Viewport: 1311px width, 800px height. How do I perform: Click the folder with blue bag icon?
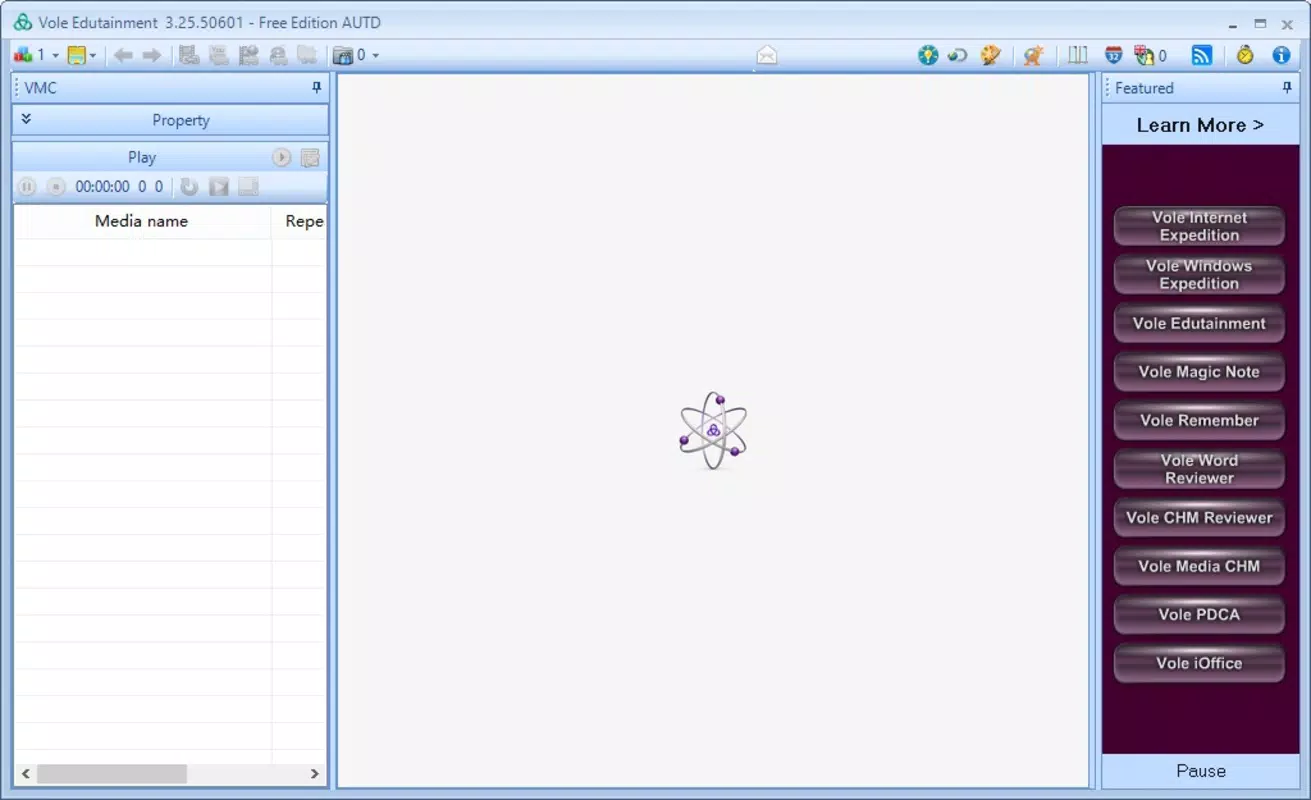(343, 55)
